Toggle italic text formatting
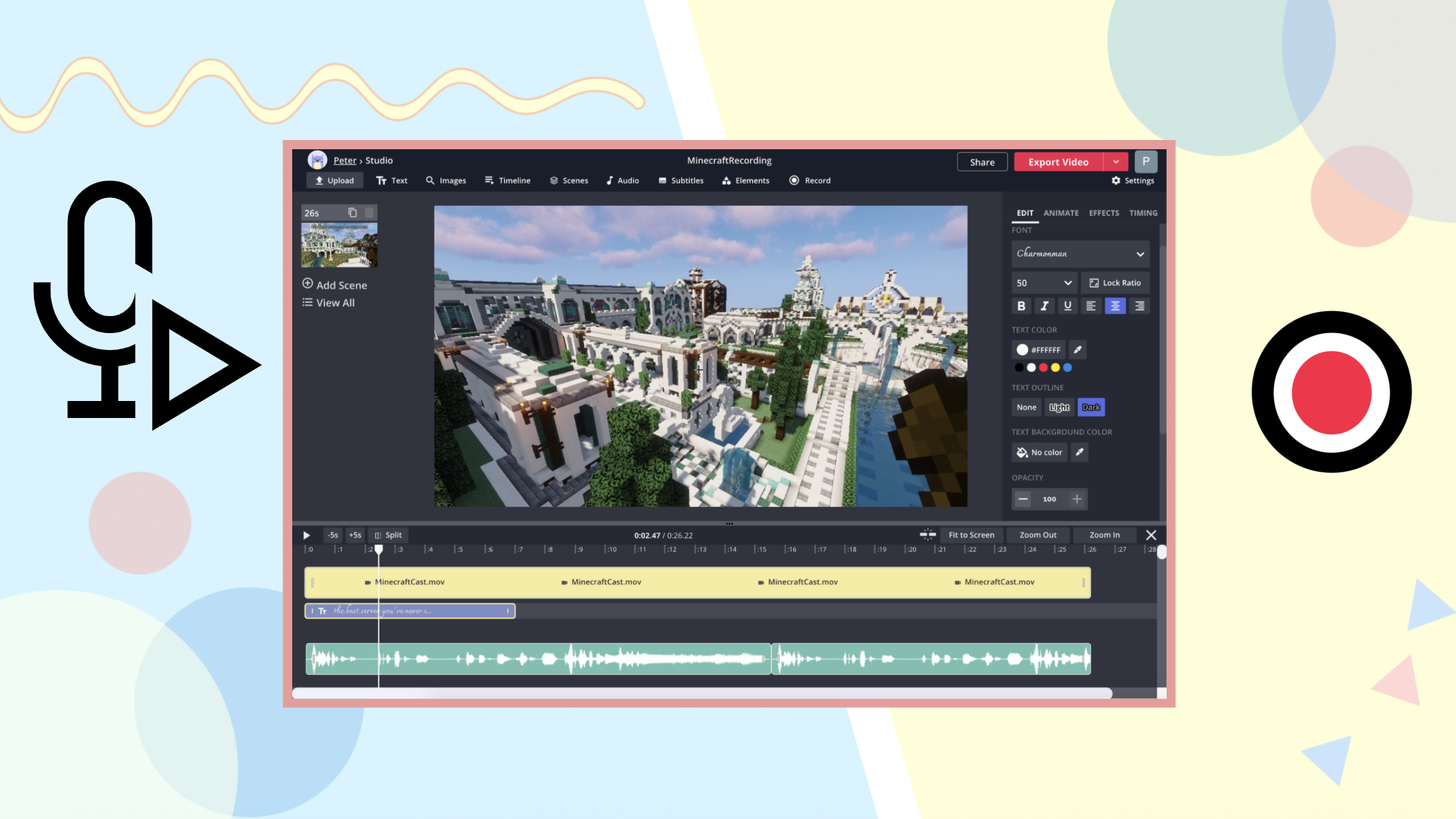The width and height of the screenshot is (1456, 819). 1044,306
